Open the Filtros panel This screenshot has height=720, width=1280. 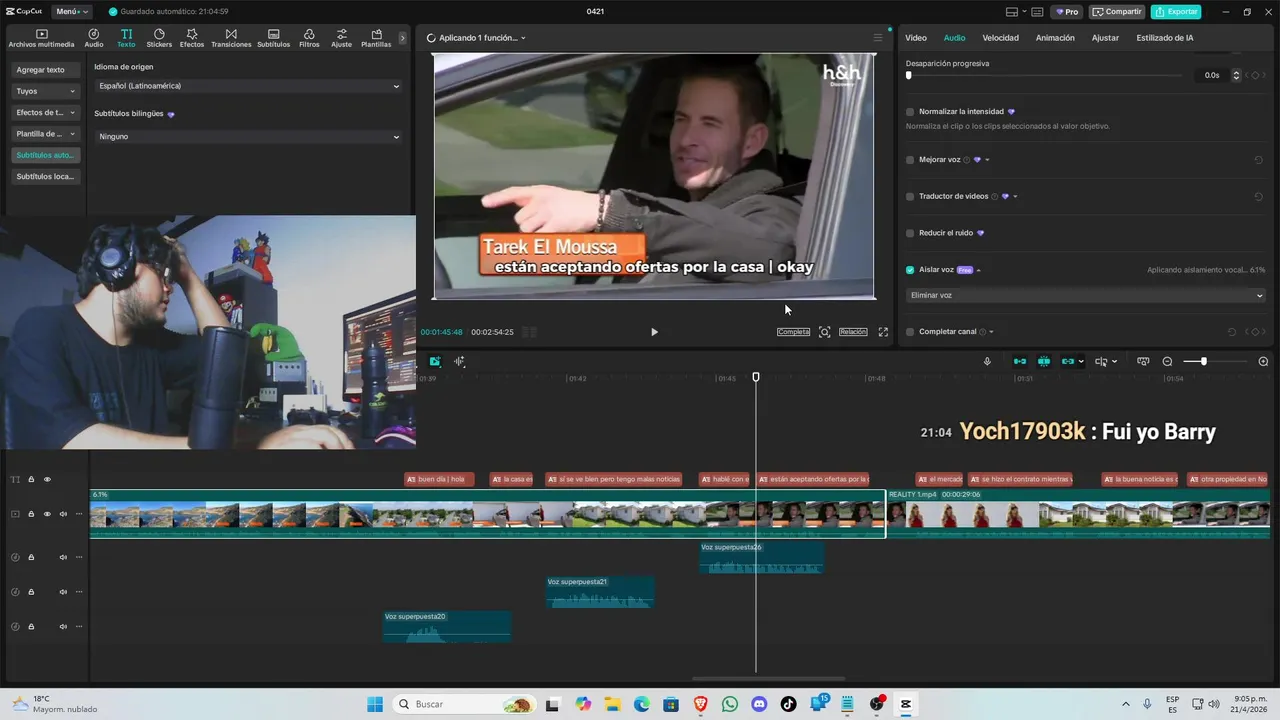point(309,38)
